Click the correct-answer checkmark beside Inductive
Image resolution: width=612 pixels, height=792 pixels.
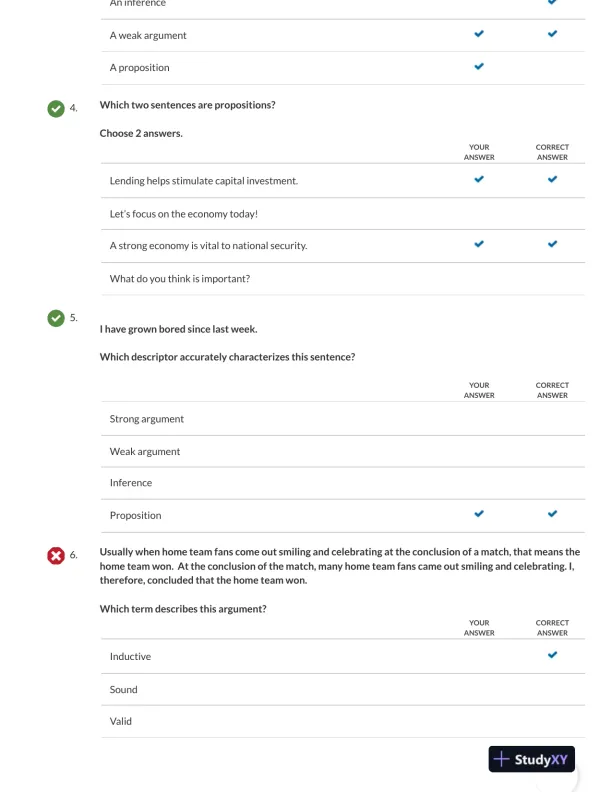[x=552, y=656]
